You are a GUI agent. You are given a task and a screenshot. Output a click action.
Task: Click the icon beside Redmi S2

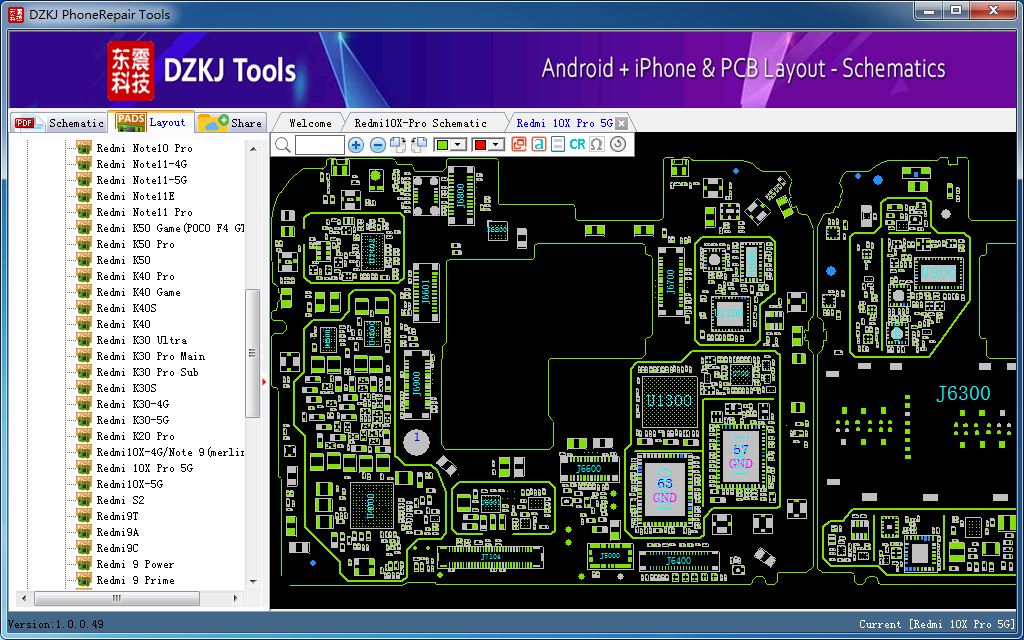(84, 500)
